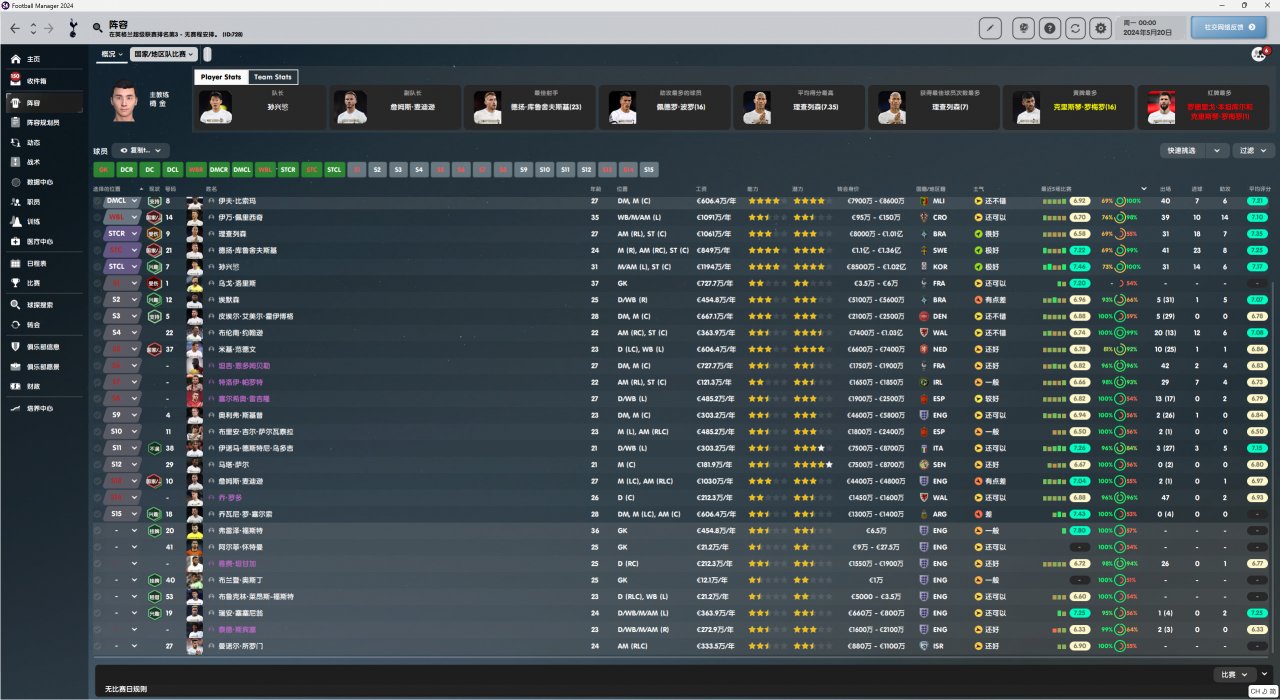Open the Tottenham club crest menu
Viewport: 1280px width, 700px height.
[72, 28]
